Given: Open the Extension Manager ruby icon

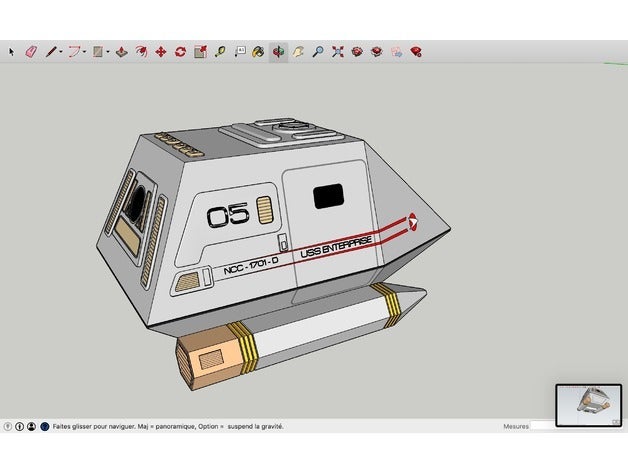Looking at the screenshot, I should pyautogui.click(x=416, y=52).
